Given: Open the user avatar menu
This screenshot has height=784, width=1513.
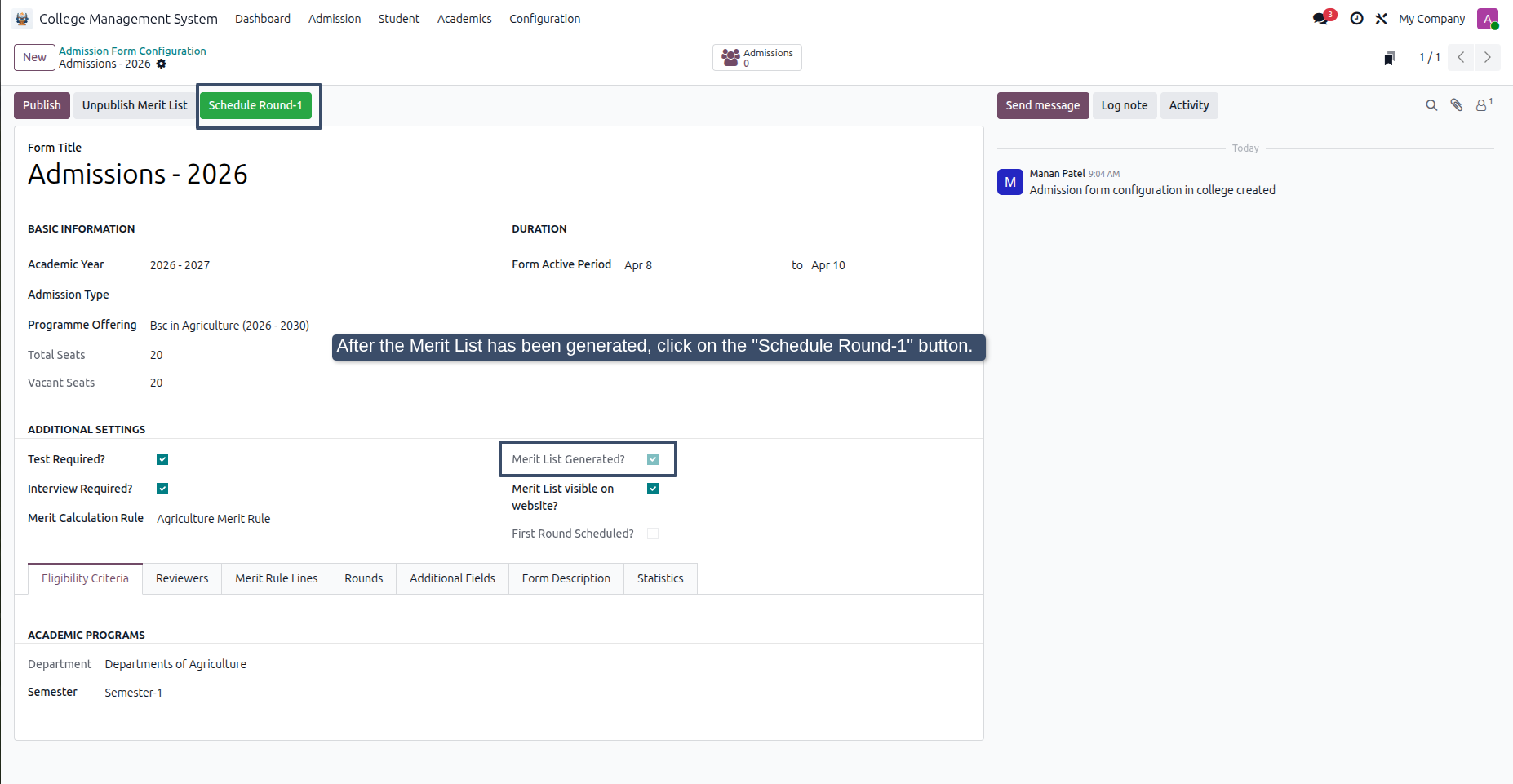Looking at the screenshot, I should [1488, 19].
